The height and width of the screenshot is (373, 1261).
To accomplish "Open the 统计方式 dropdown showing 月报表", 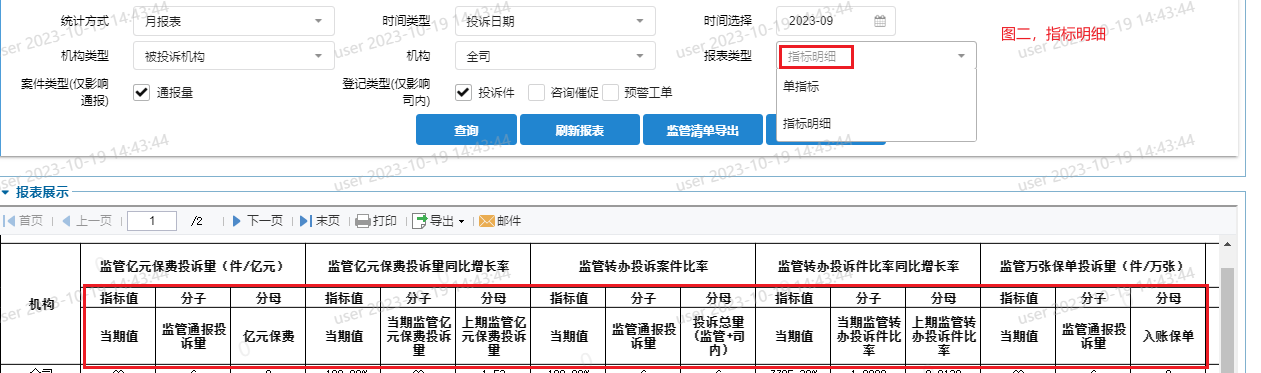I will pyautogui.click(x=234, y=20).
